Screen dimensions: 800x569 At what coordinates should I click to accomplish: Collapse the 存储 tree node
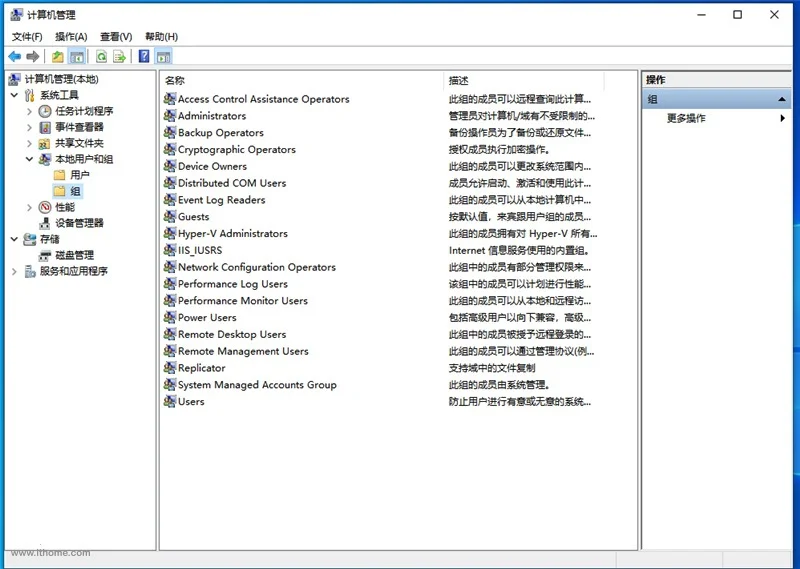tap(14, 239)
